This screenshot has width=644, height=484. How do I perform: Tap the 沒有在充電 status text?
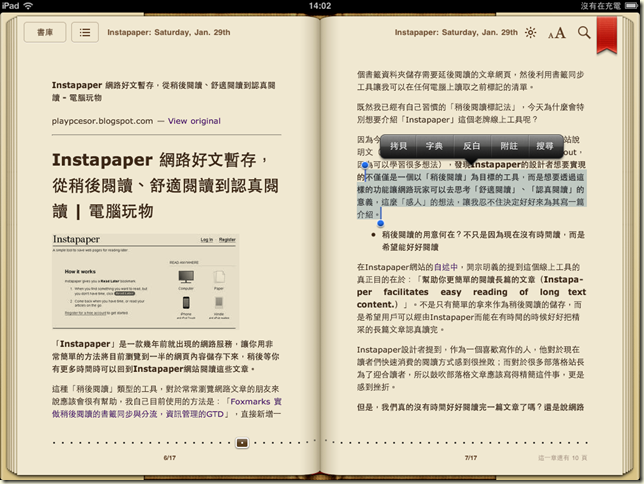(x=600, y=6)
